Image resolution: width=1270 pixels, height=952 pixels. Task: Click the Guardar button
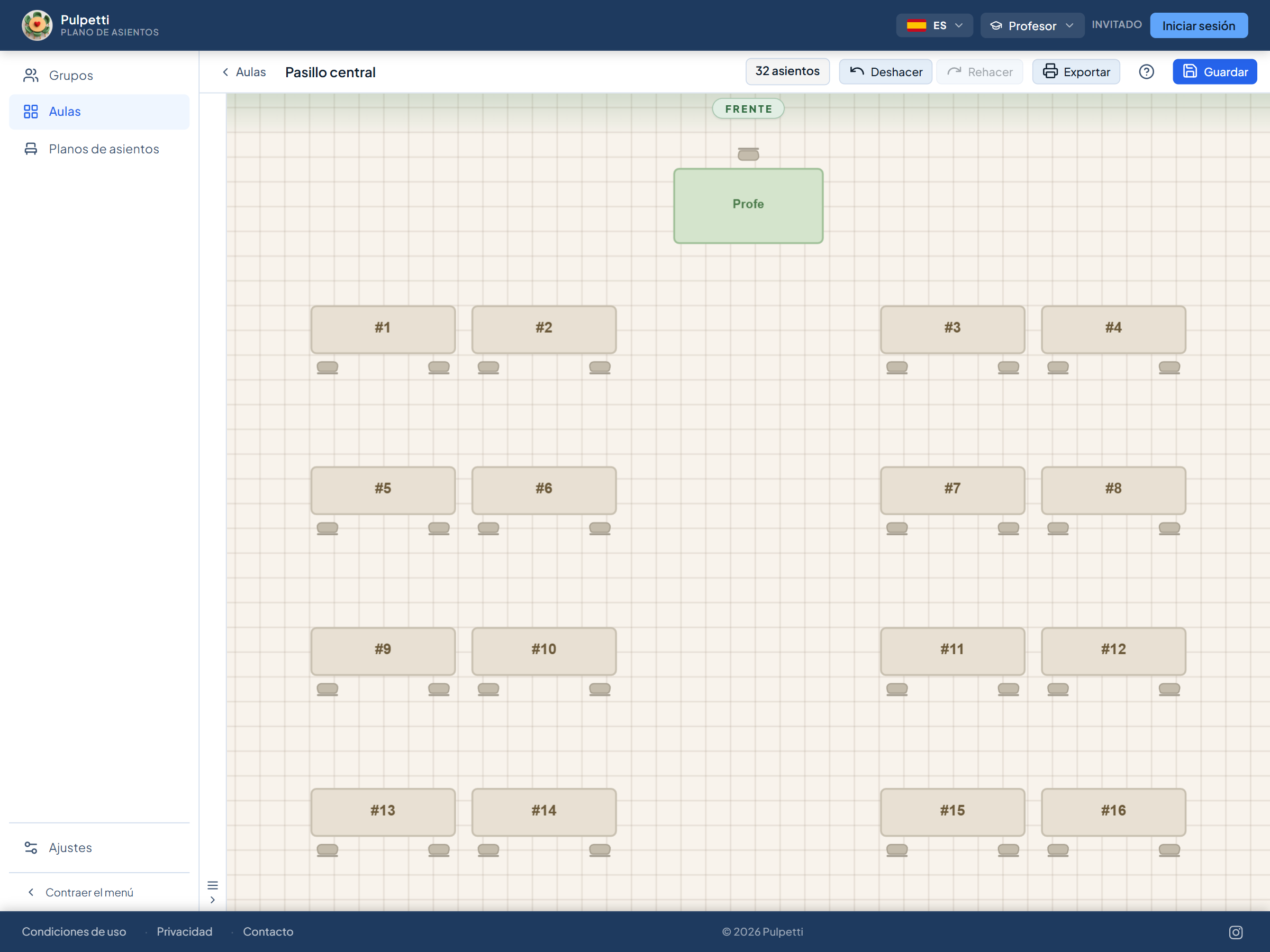pyautogui.click(x=1214, y=72)
